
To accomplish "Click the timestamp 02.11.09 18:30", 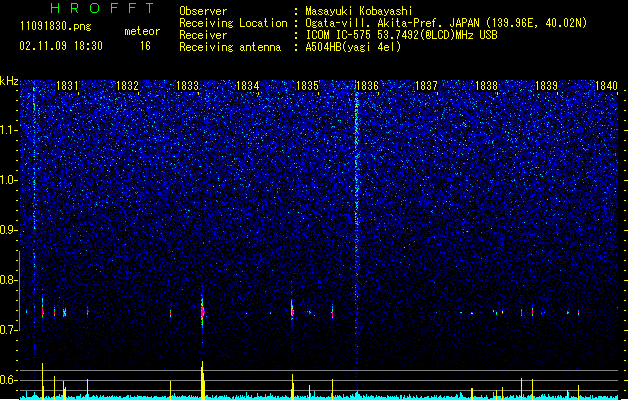I will pyautogui.click(x=61, y=46).
